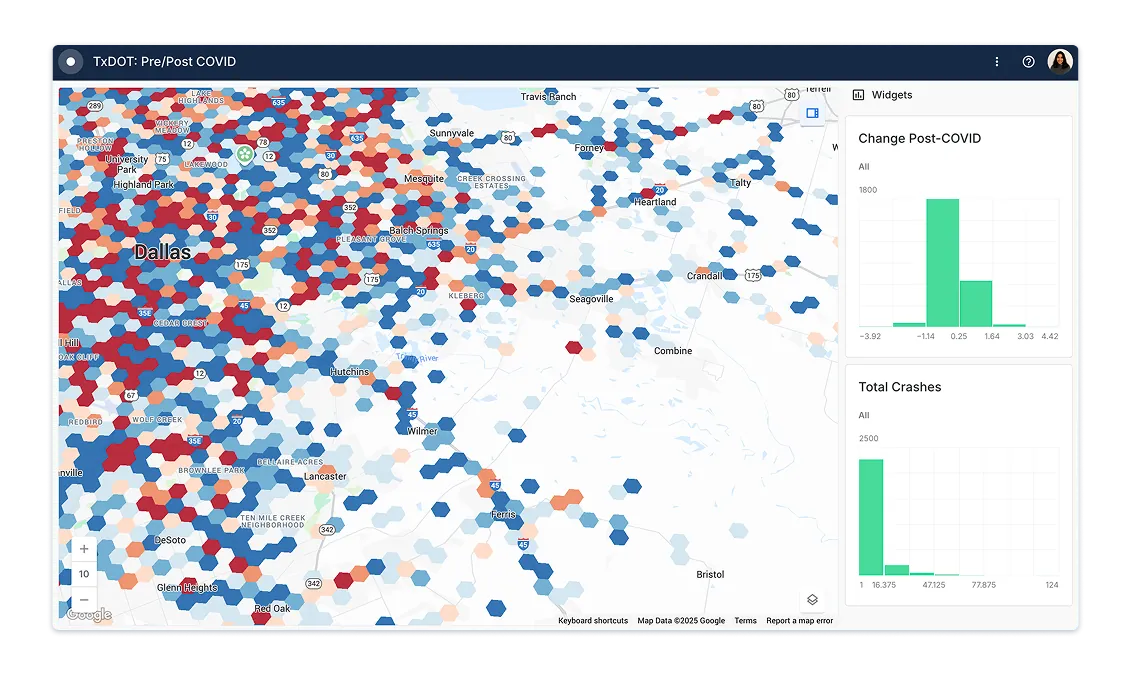Click the zoom level indicator showing 10

[84, 573]
